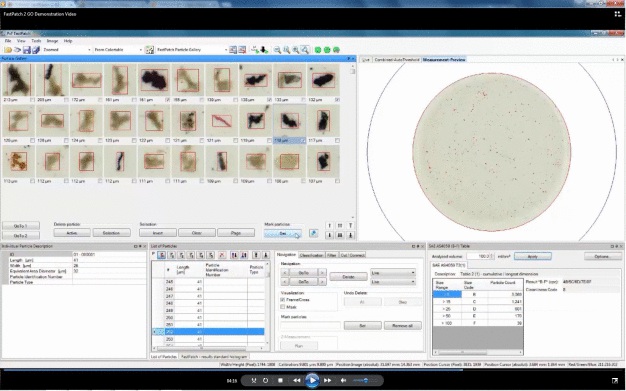
Task: Click the Analyzed volume stepper arrows
Action: (x=491, y=256)
